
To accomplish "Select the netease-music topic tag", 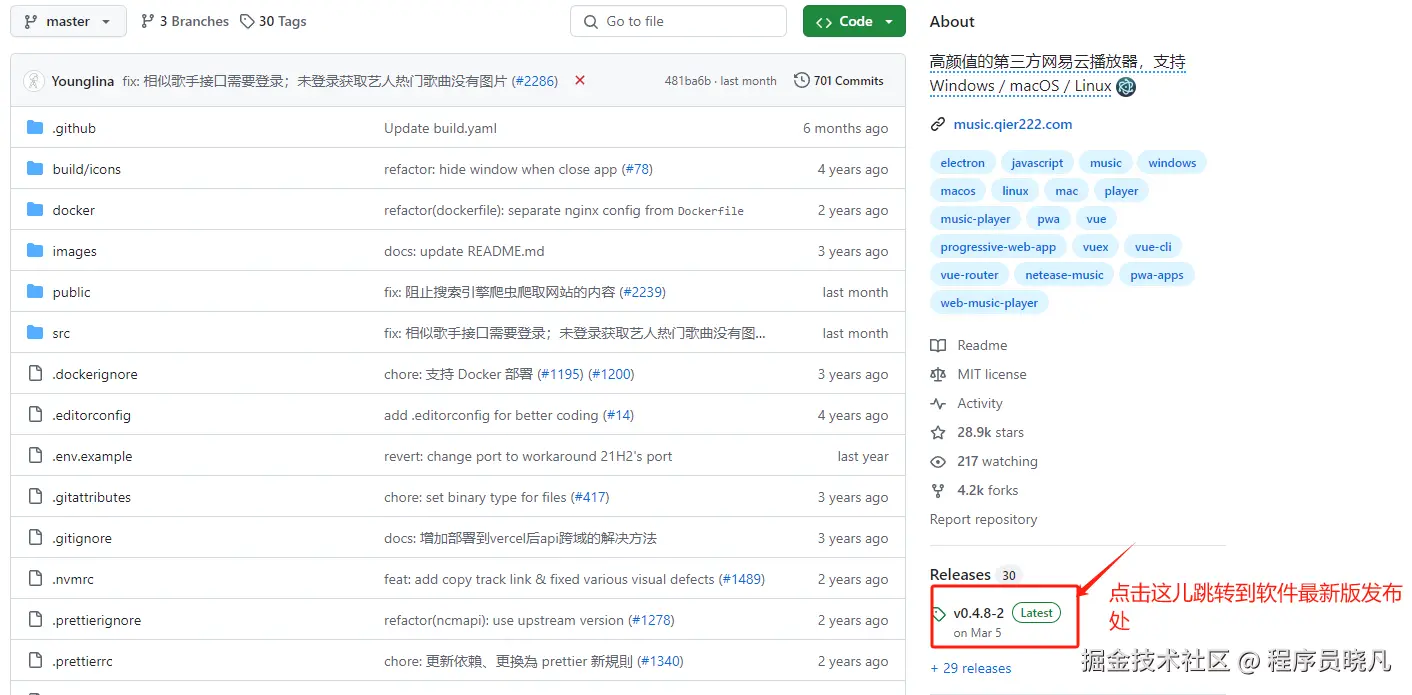I will (1064, 275).
